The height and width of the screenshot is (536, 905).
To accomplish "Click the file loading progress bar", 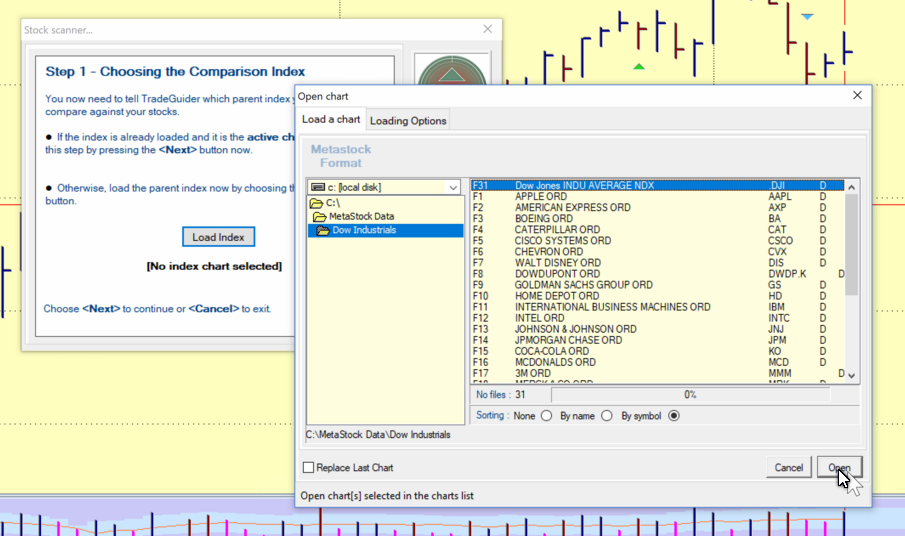I will (691, 395).
